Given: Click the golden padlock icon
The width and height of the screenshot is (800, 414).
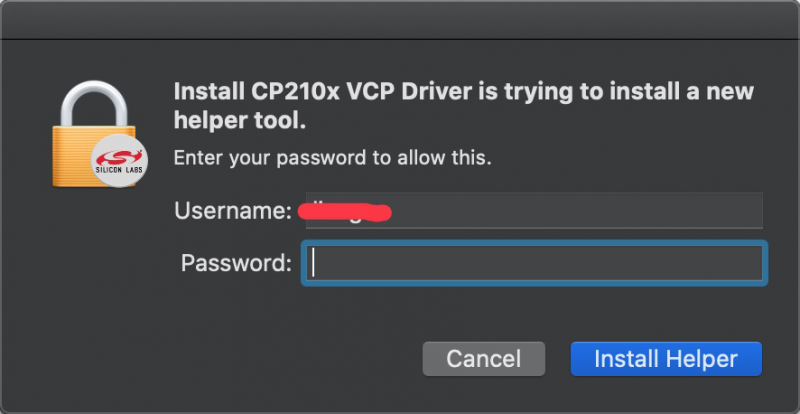Looking at the screenshot, I should click(97, 134).
